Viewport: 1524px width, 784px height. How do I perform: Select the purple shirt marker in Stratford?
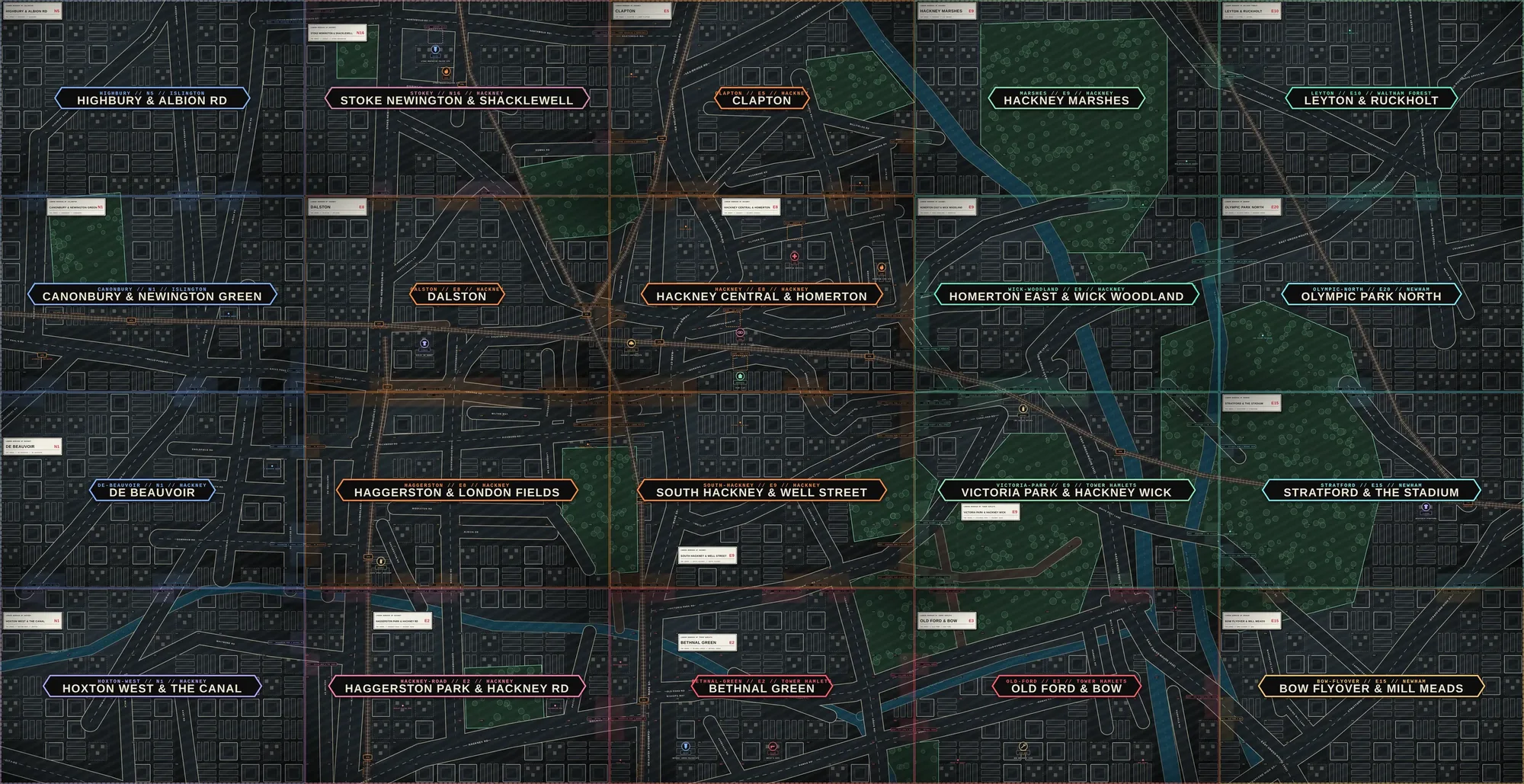[1426, 507]
